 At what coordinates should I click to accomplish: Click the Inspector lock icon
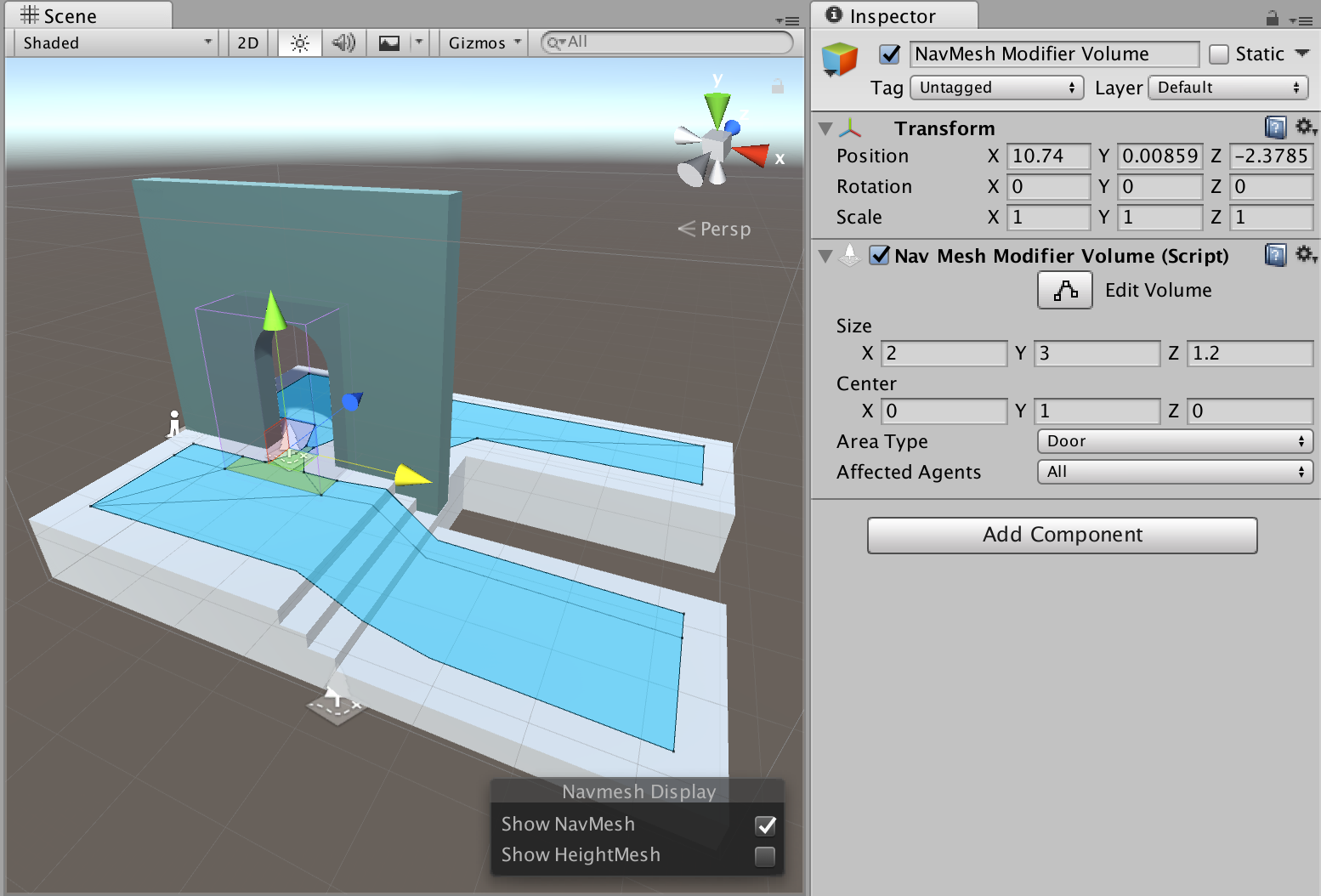click(x=1273, y=19)
